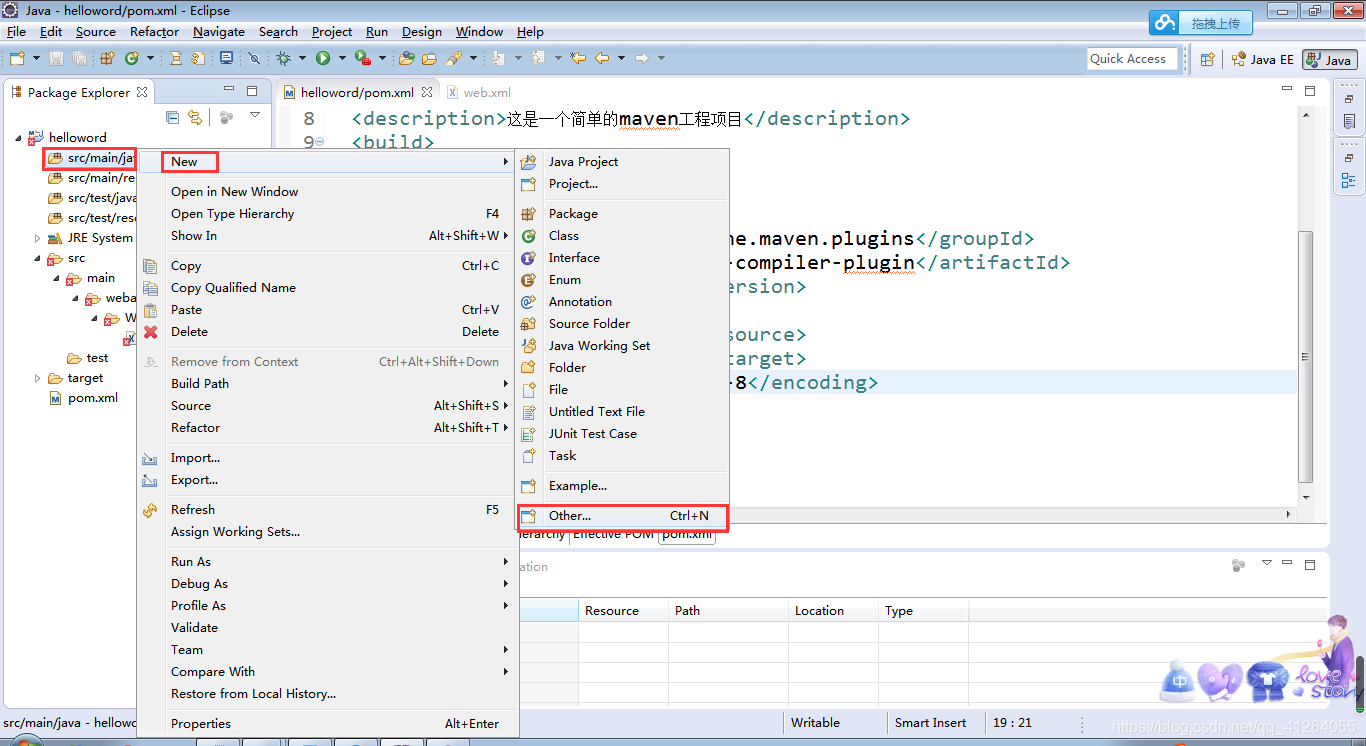Click the Open Type toolbar icon
Image resolution: width=1366 pixels, height=746 pixels.
[x=407, y=59]
